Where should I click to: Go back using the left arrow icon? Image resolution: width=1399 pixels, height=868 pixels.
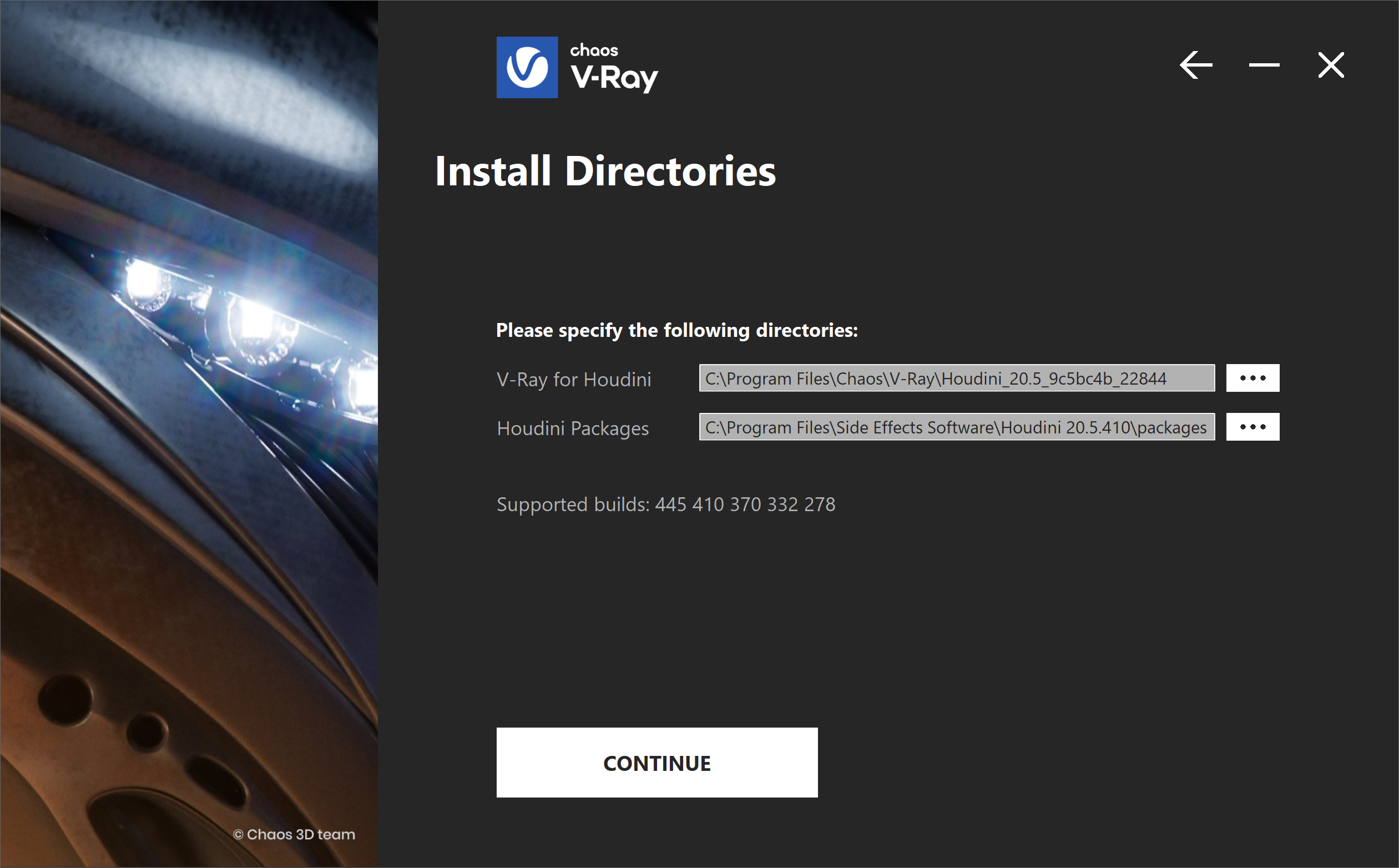[x=1196, y=65]
